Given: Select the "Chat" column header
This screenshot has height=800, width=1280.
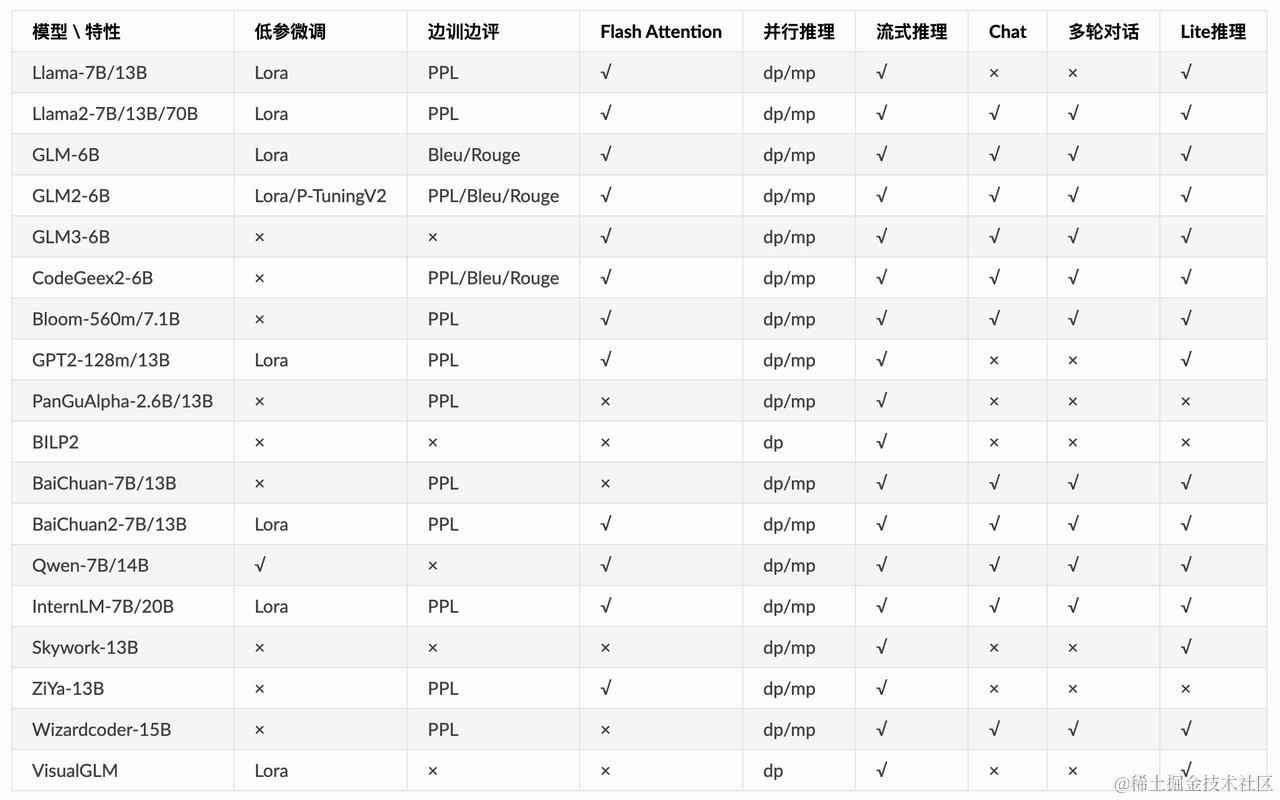Looking at the screenshot, I should pyautogui.click(x=1007, y=32).
